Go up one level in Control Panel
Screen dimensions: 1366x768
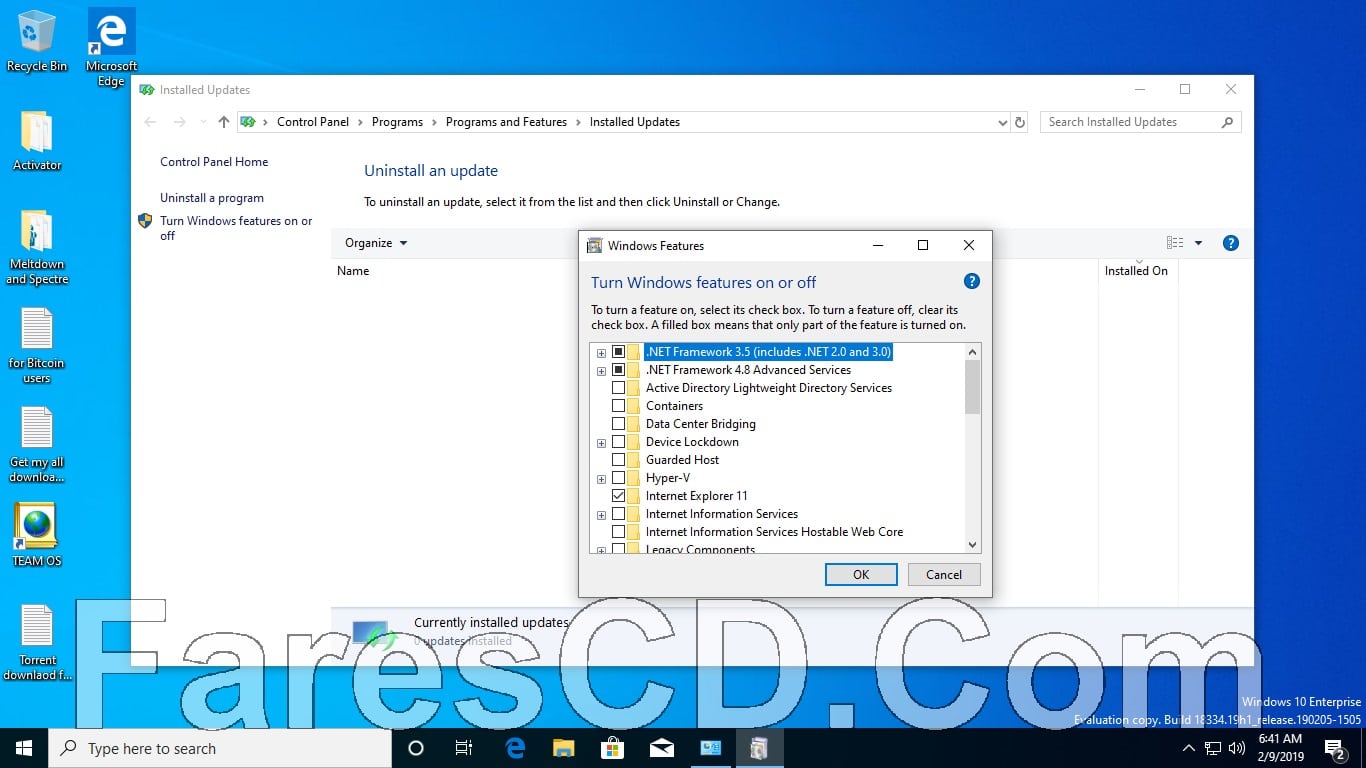pos(223,122)
